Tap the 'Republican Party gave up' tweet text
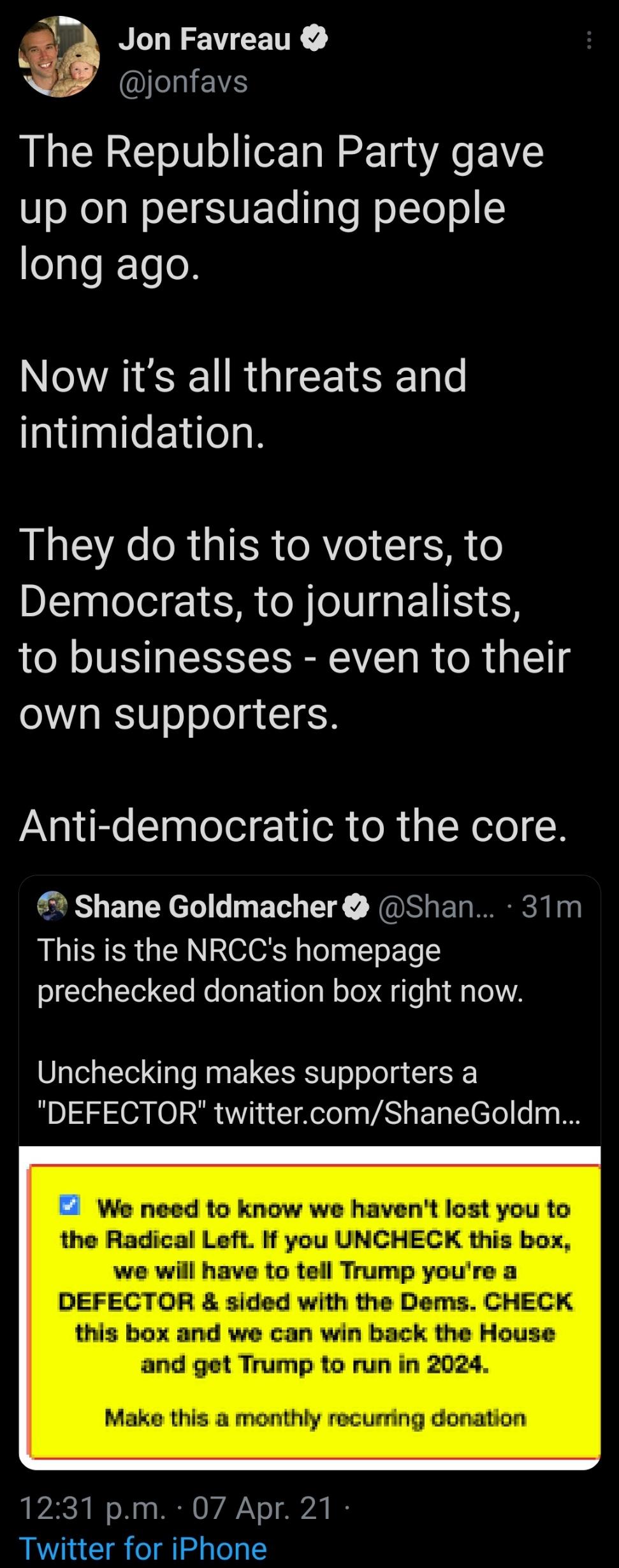Viewport: 619px width, 1568px height. (x=280, y=207)
